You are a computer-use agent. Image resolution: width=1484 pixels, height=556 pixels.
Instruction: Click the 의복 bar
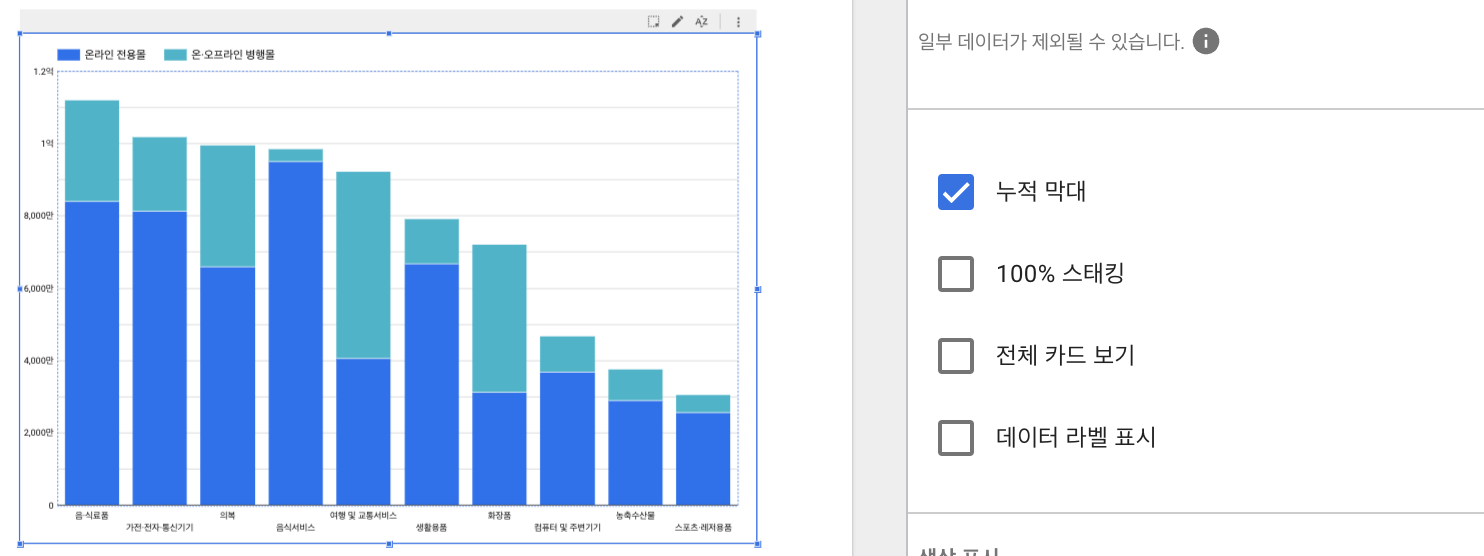[228, 325]
